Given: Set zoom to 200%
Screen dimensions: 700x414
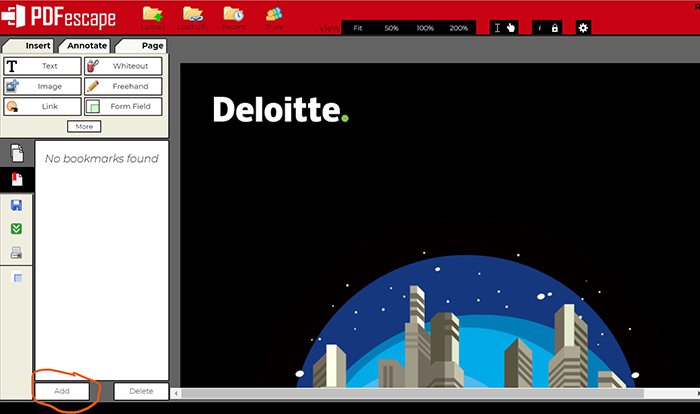Looking at the screenshot, I should (x=458, y=28).
